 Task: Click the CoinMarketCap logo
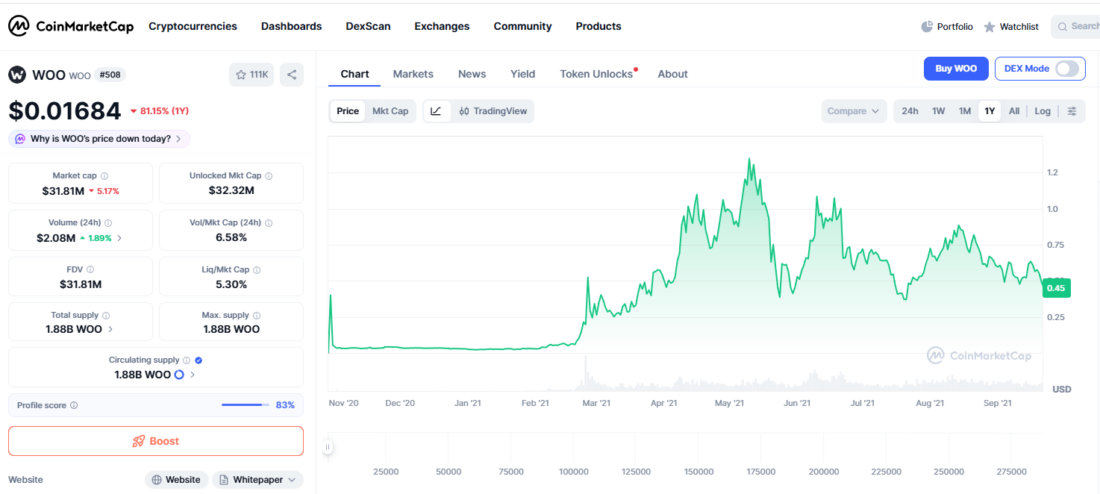click(x=71, y=27)
